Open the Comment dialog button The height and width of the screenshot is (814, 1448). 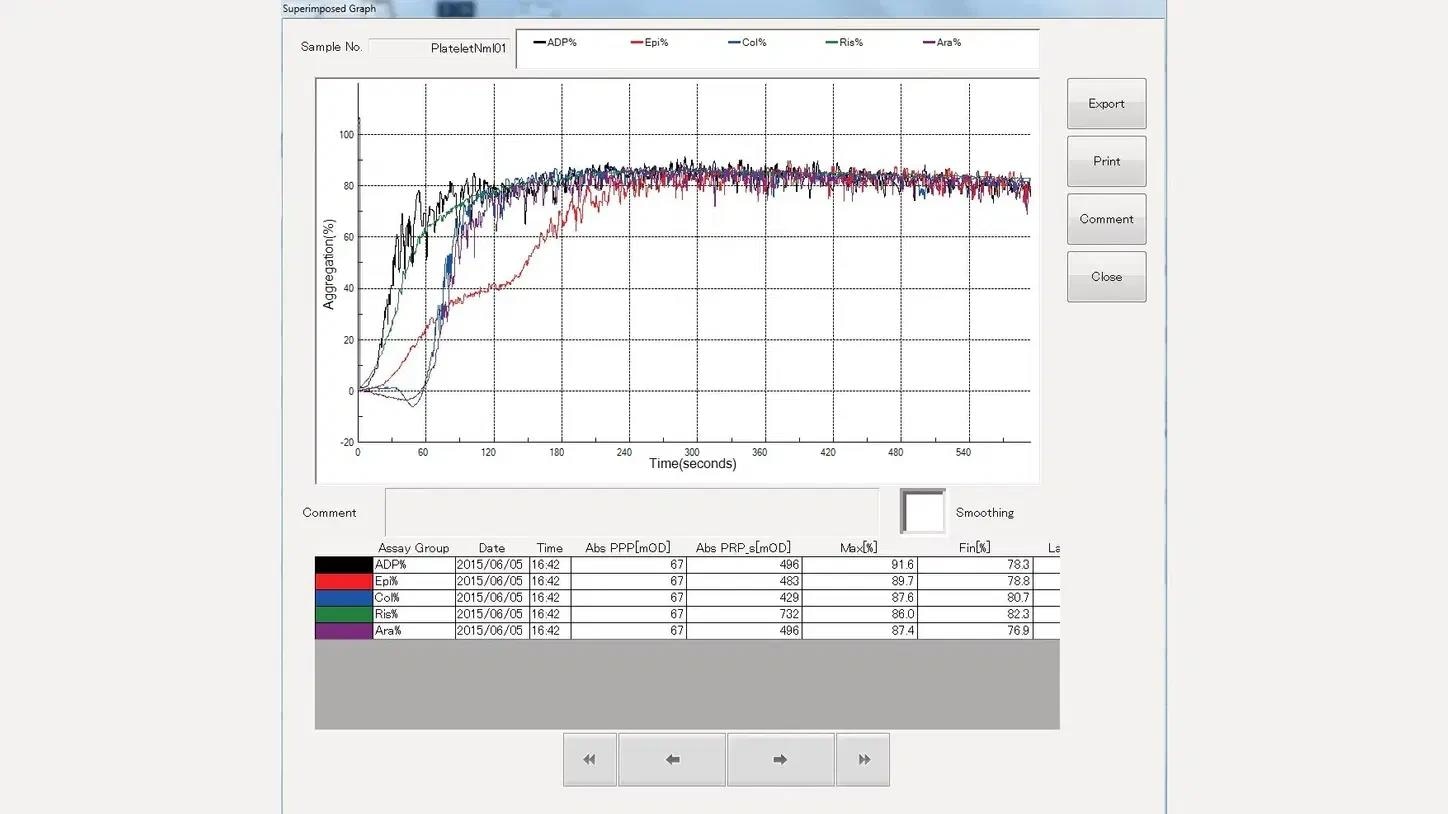1106,219
